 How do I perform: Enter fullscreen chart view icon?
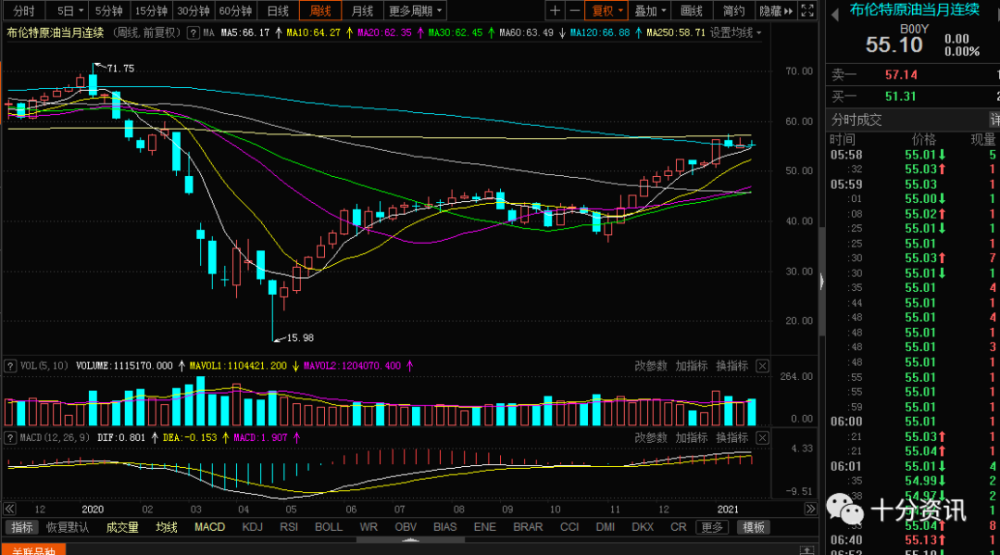807,11
